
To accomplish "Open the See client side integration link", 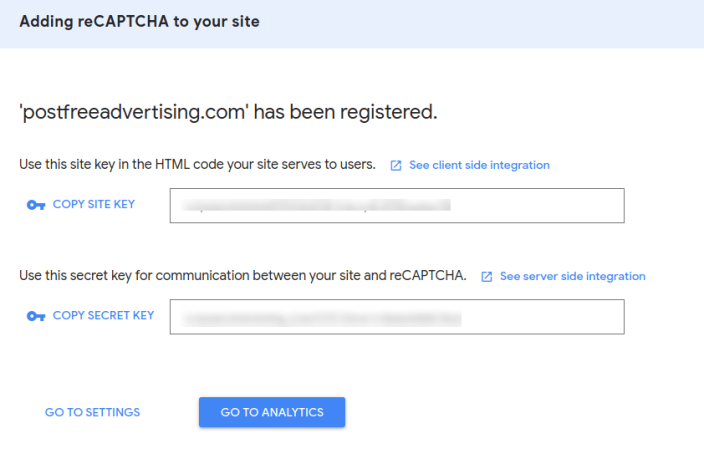I will click(479, 165).
